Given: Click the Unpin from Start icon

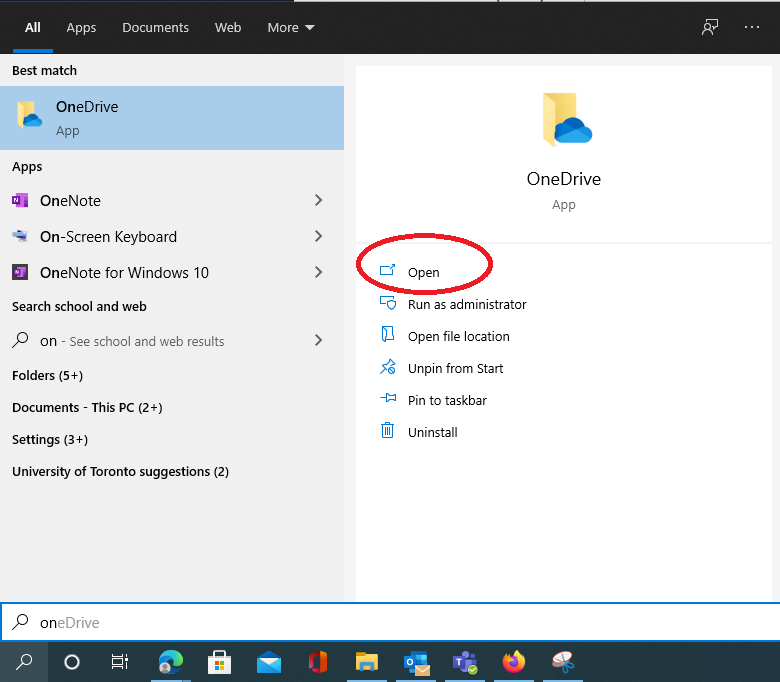Looking at the screenshot, I should pos(388,367).
